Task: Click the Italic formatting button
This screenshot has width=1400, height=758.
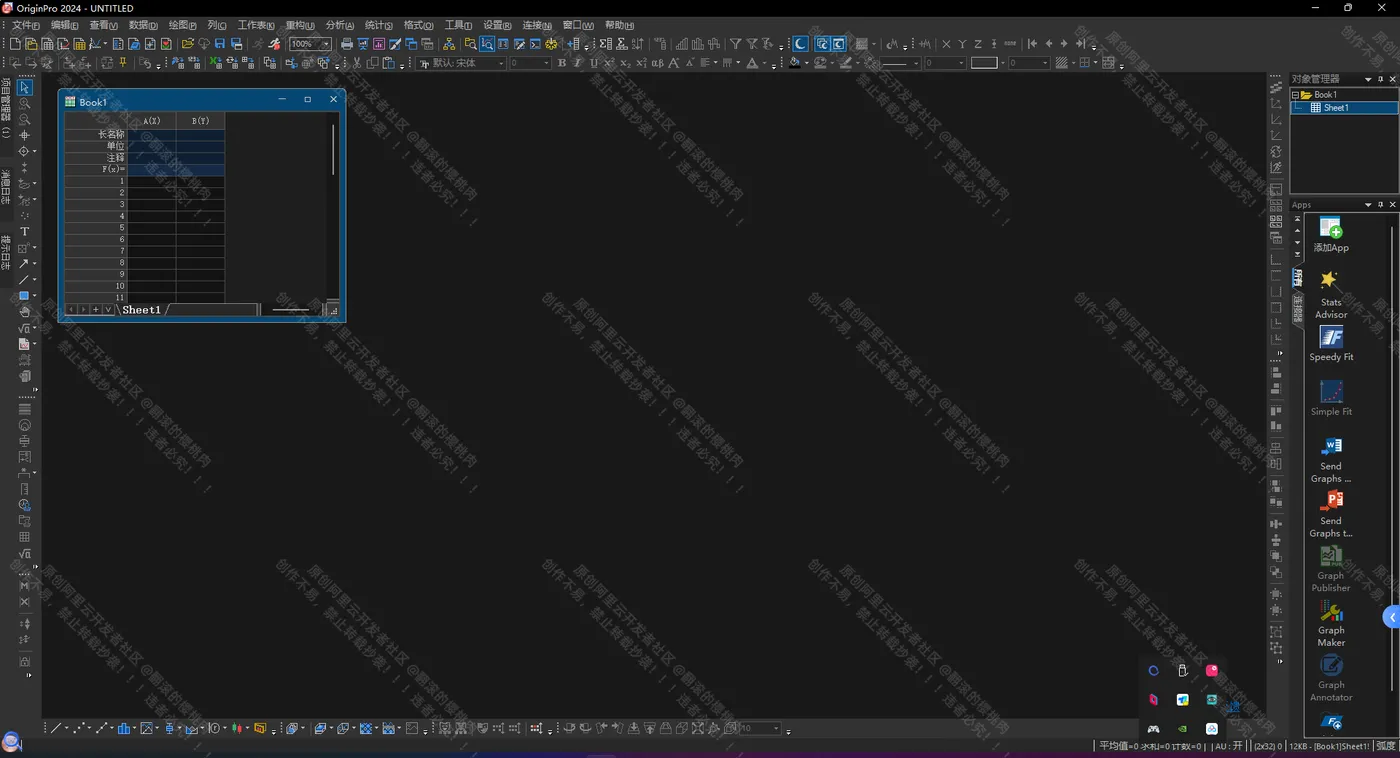Action: click(x=577, y=63)
